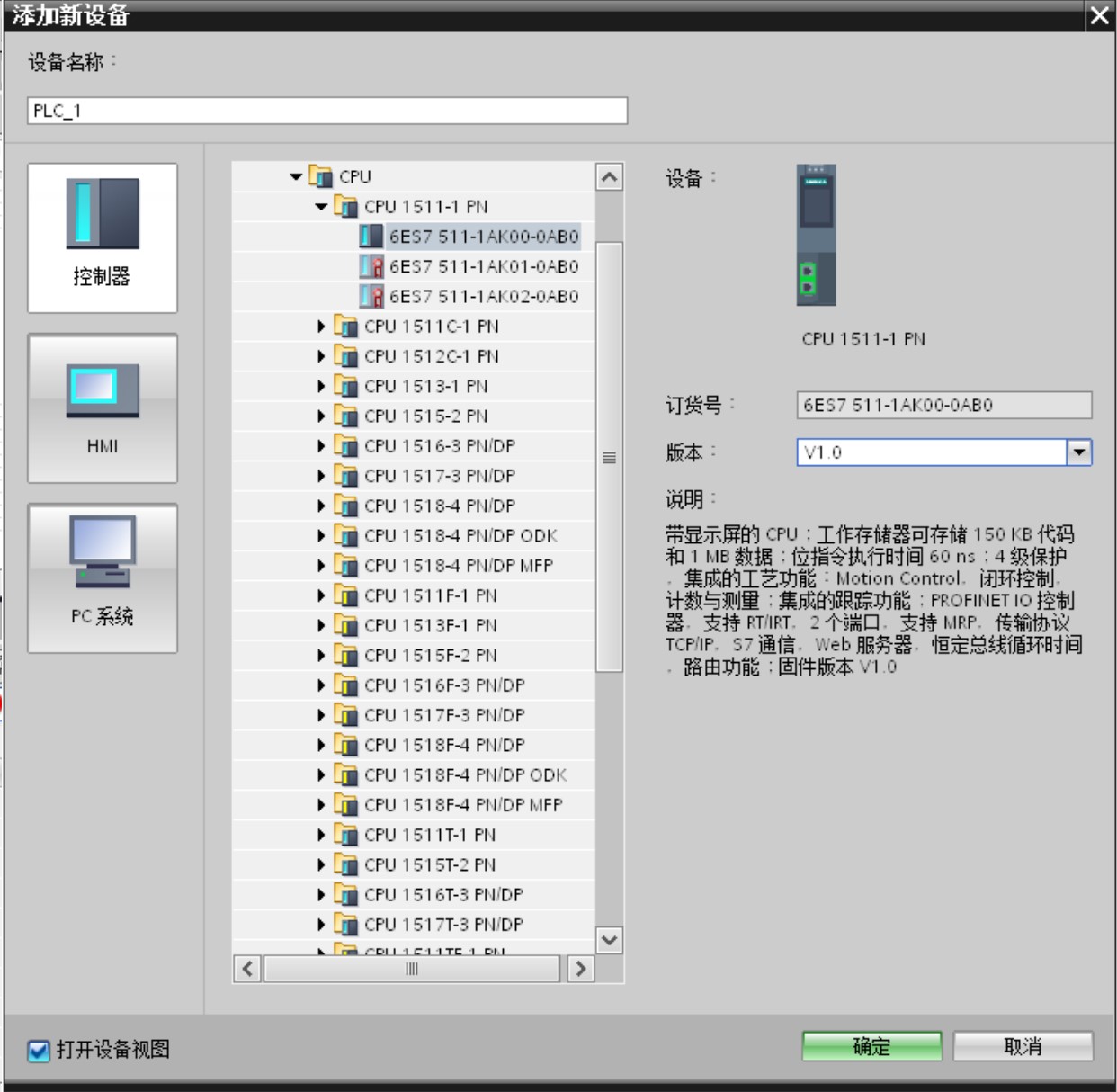The width and height of the screenshot is (1117, 1092).
Task: Click module icon for 6ES7 511-1AK01-0AB0
Action: 371,266
